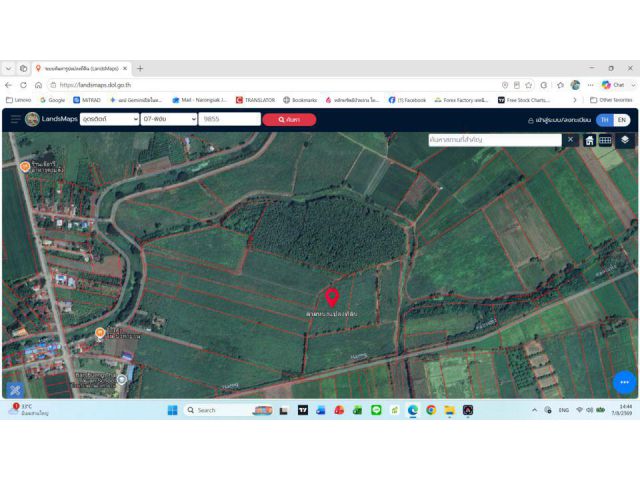The width and height of the screenshot is (640, 480).
Task: Open the MITRAD bookmark
Action: pos(87,100)
